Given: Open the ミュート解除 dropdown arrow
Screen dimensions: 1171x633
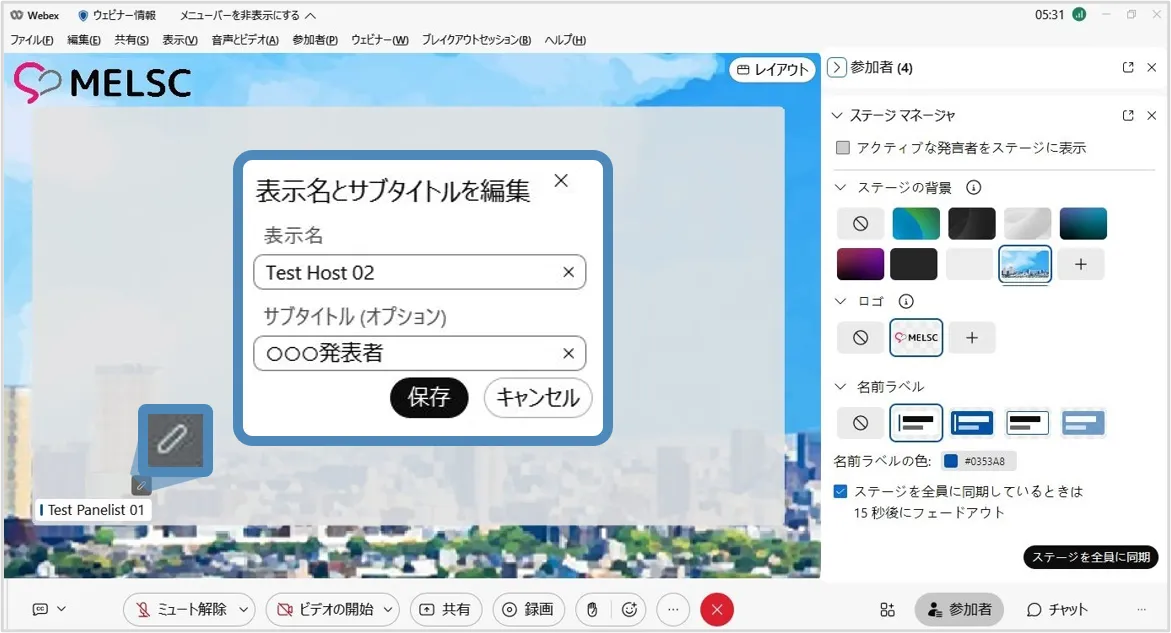Looking at the screenshot, I should pos(243,609).
